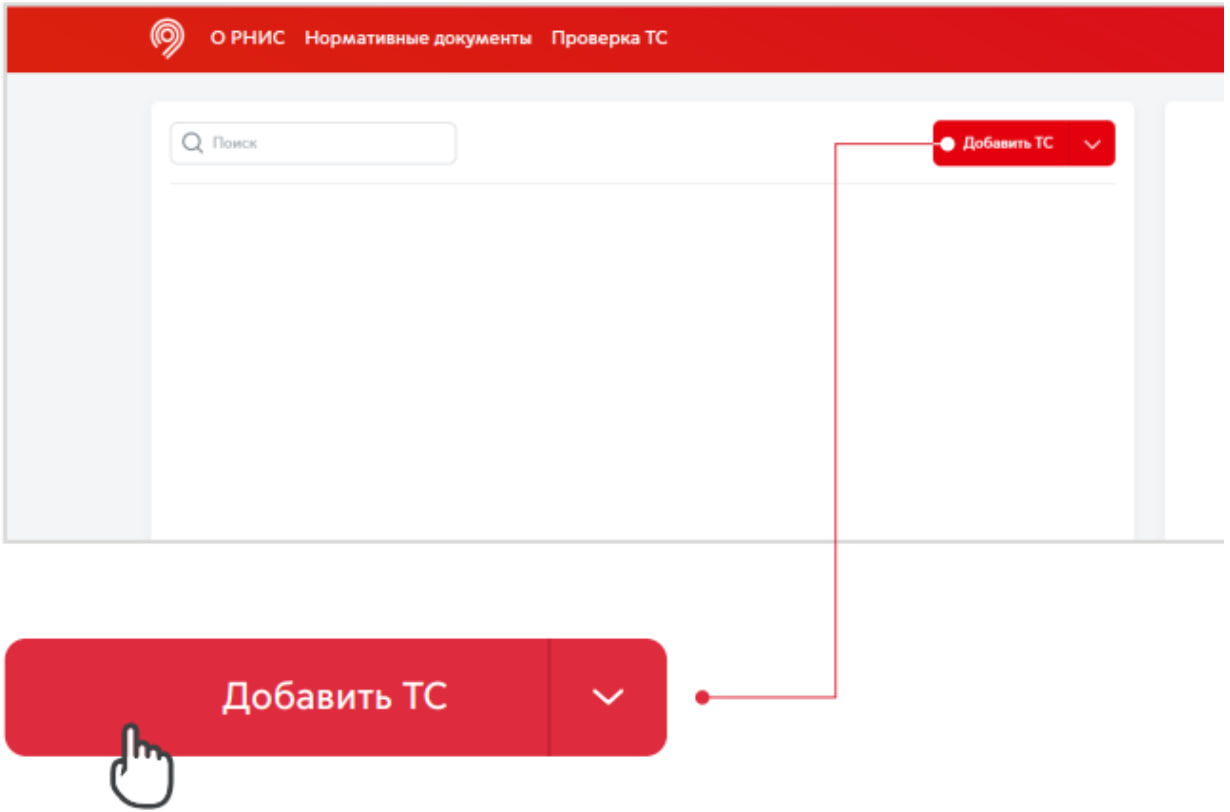Open Нормативные документы section
Viewport: 1230px width, 812px height.
(x=418, y=39)
